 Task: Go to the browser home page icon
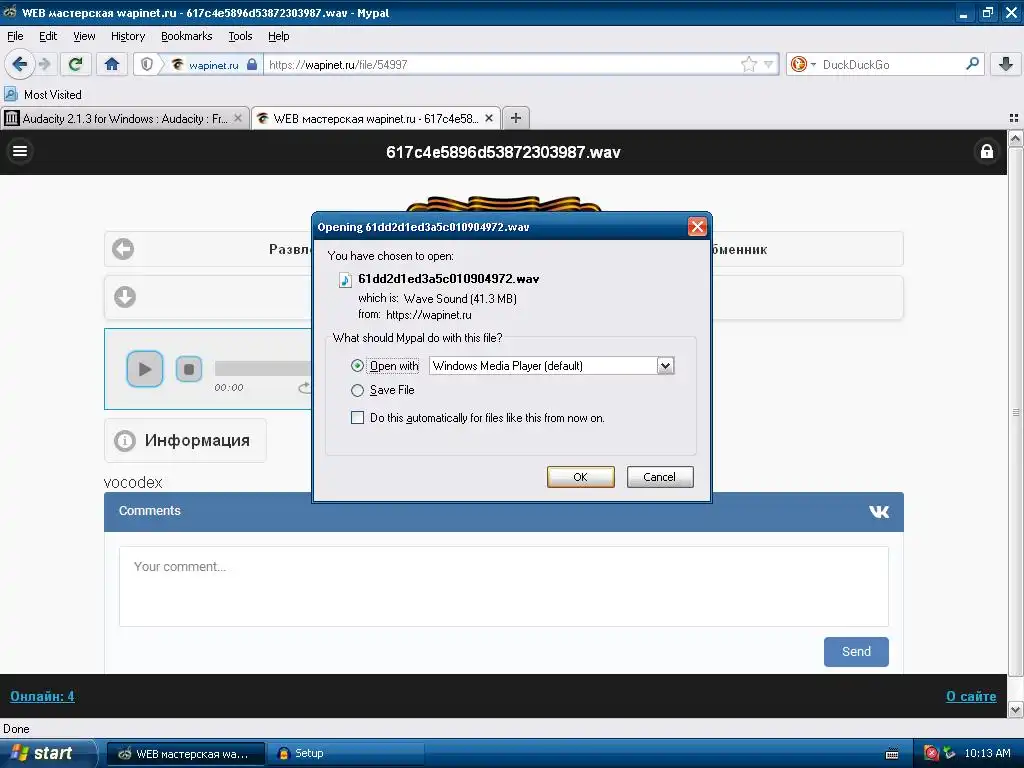coord(112,64)
